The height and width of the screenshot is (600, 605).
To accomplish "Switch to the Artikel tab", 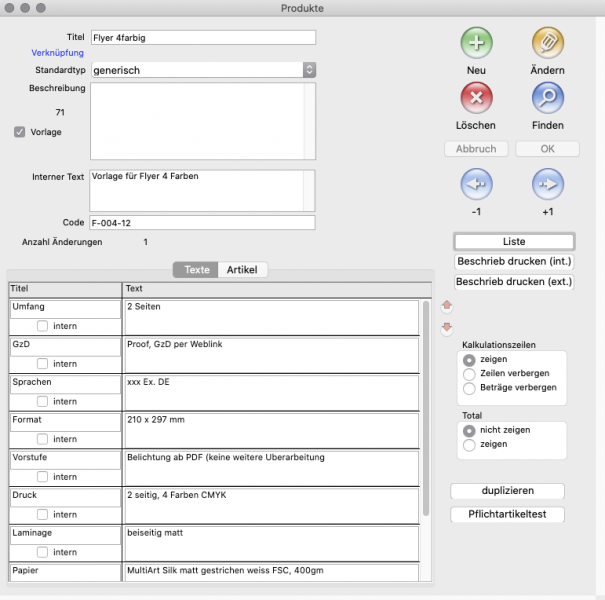I will tap(243, 270).
